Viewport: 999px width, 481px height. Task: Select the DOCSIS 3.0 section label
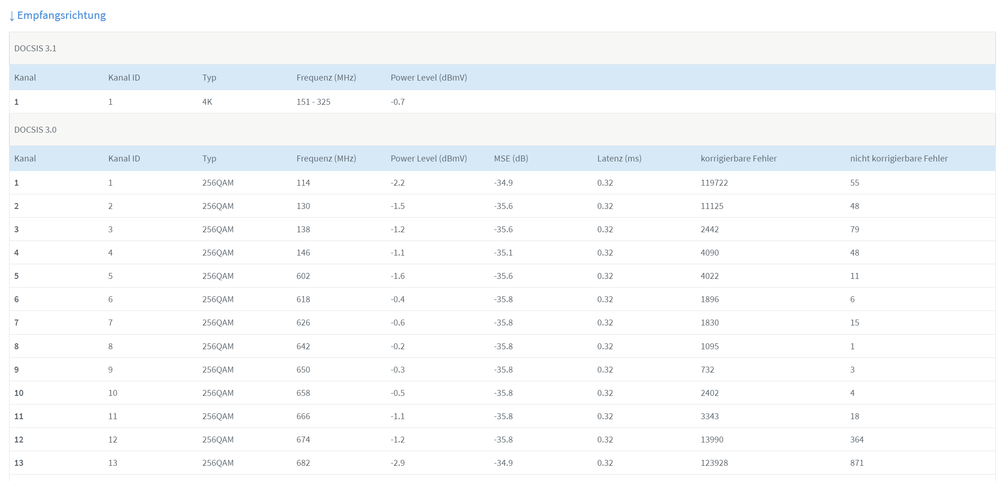pyautogui.click(x=35, y=130)
